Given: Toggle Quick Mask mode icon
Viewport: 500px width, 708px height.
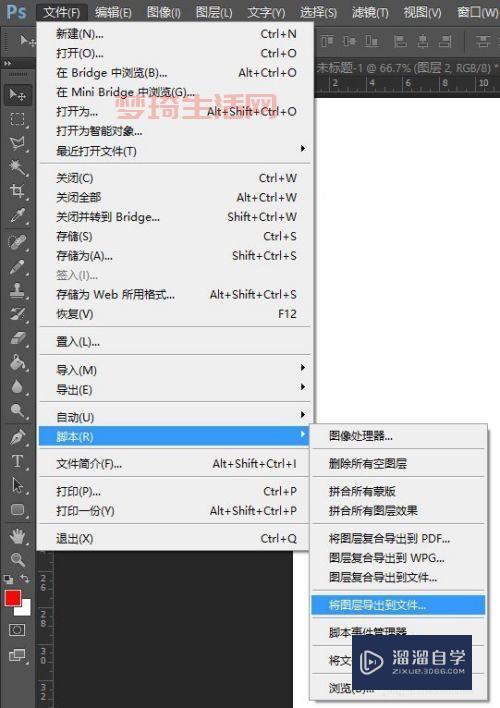Looking at the screenshot, I should point(17,630).
